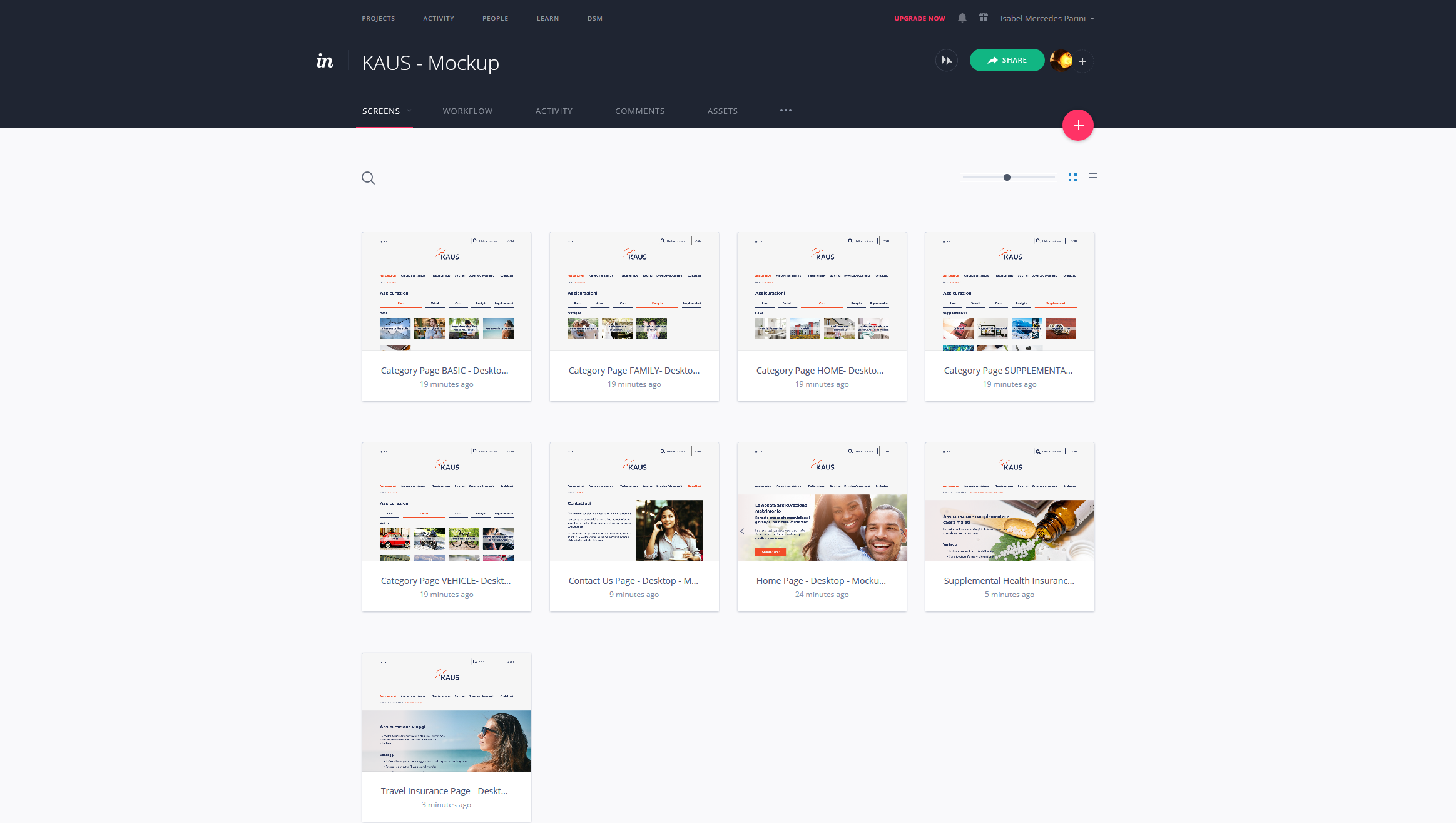
Task: Click SHARE button to share project
Action: (1006, 60)
